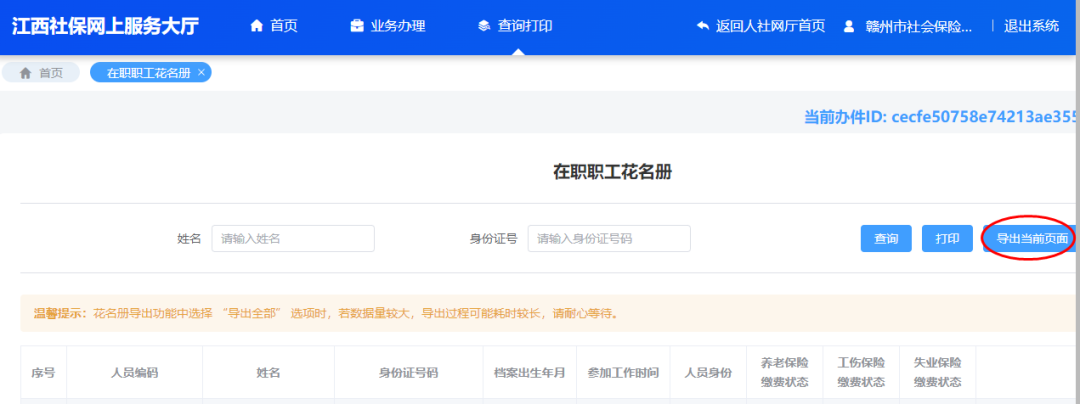Click the house icon in the 首页 breadcrumb tab
Image resolution: width=1080 pixels, height=404 pixels.
pos(25,73)
